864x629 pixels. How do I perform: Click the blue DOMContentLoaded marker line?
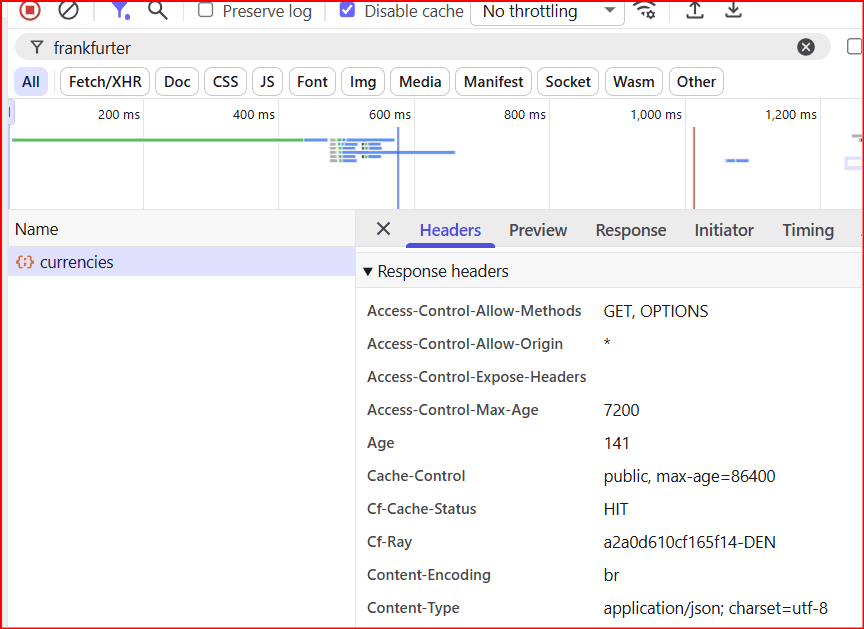click(398, 168)
